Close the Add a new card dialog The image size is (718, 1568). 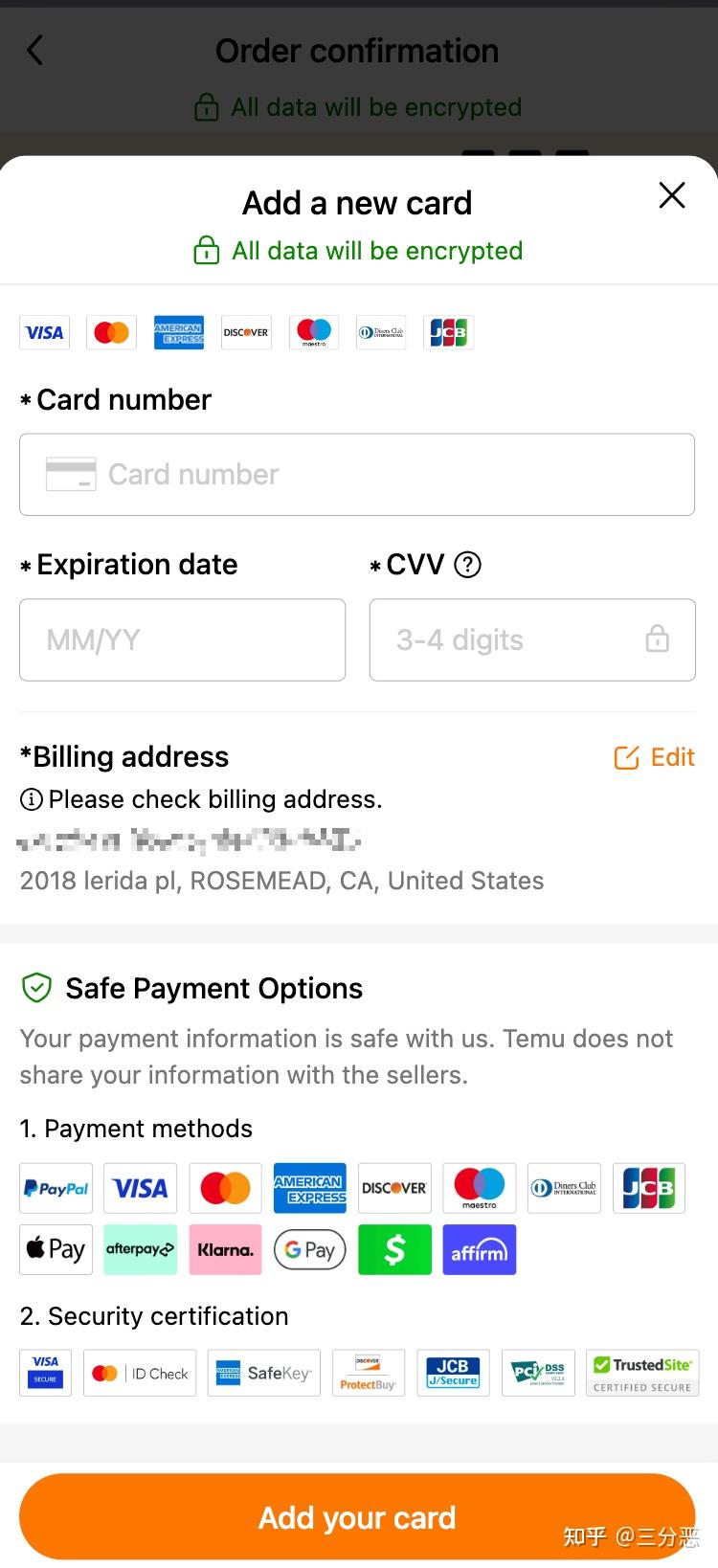(x=672, y=195)
